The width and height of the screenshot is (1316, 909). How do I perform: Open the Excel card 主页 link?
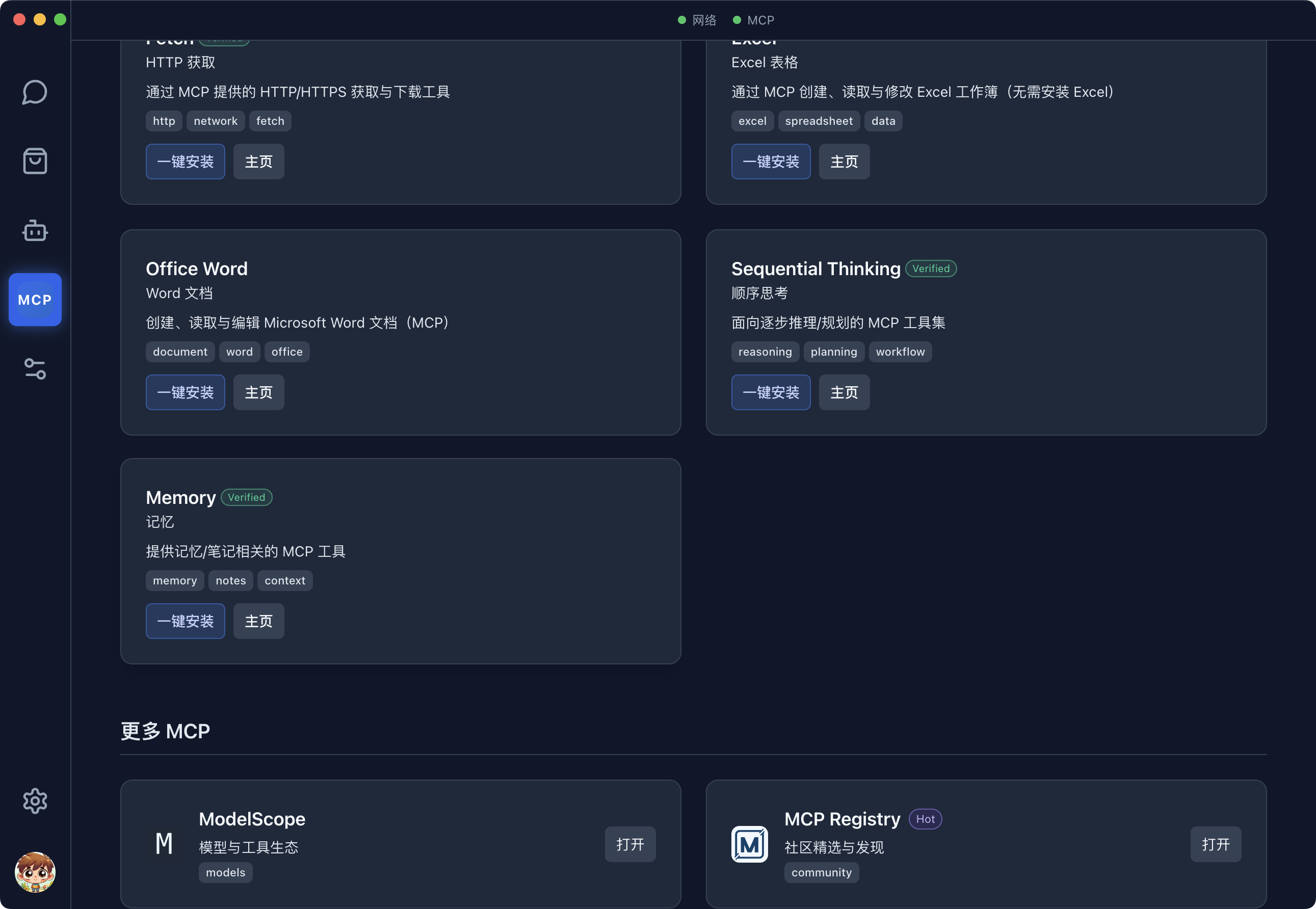pyautogui.click(x=844, y=162)
